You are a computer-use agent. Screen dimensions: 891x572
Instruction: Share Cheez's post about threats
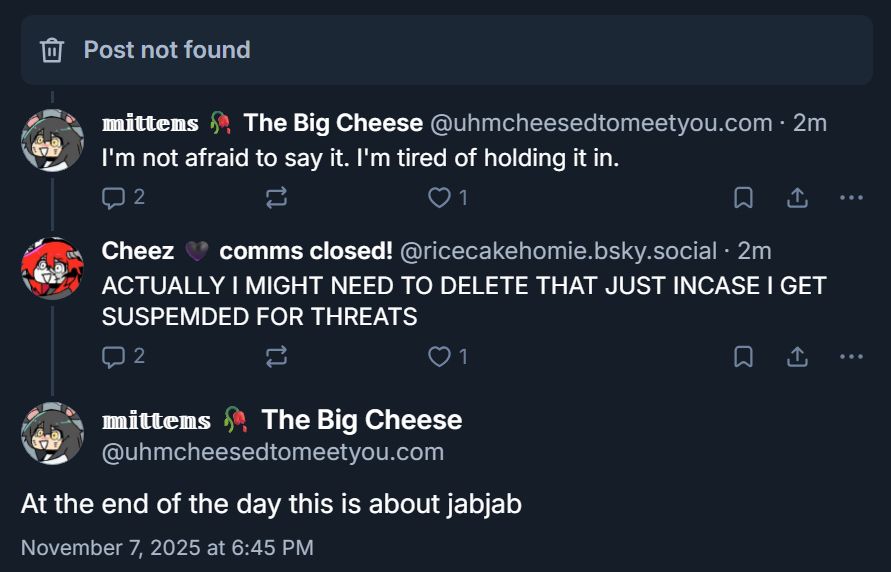[x=797, y=356]
